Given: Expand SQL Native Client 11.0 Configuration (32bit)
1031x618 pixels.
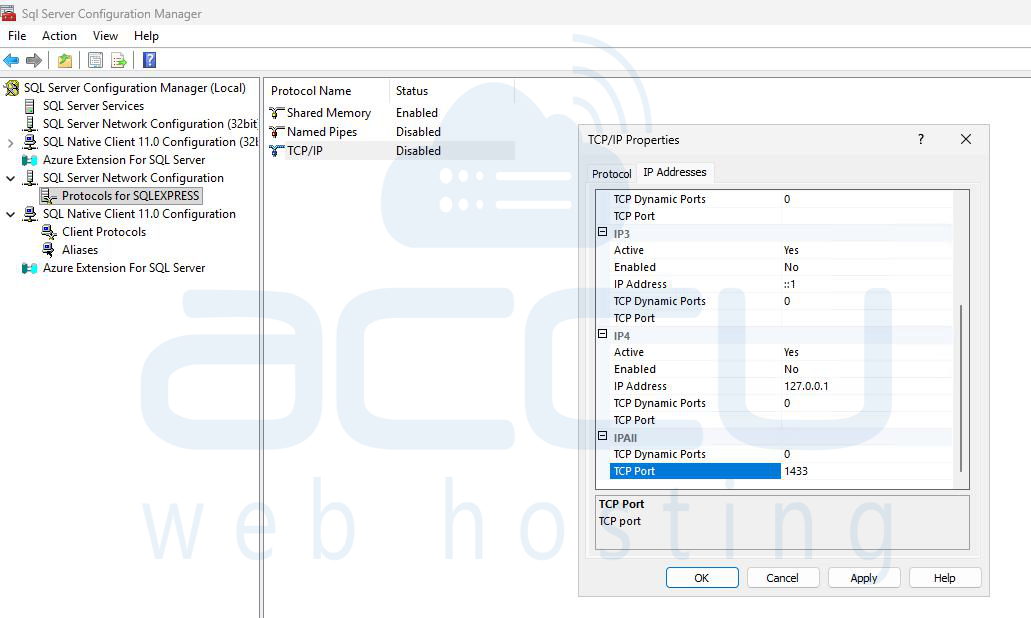Looking at the screenshot, I should (11, 142).
